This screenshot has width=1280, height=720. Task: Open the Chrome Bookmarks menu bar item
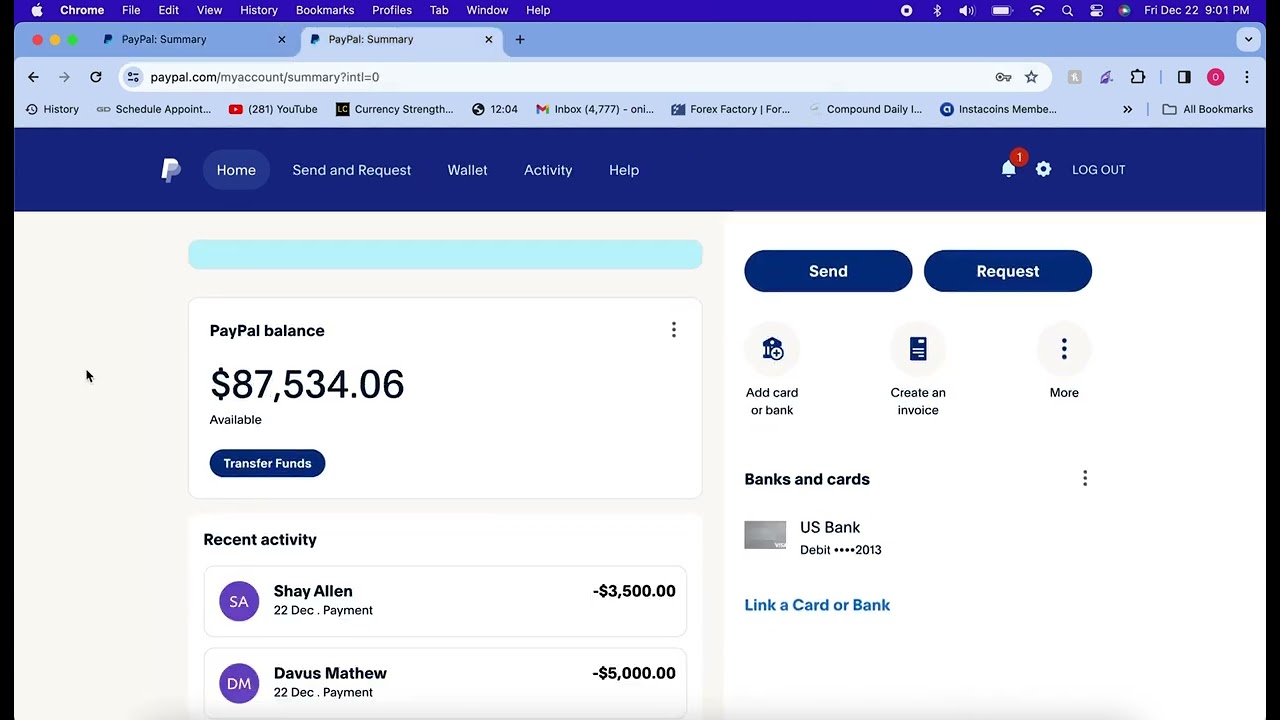pos(325,10)
